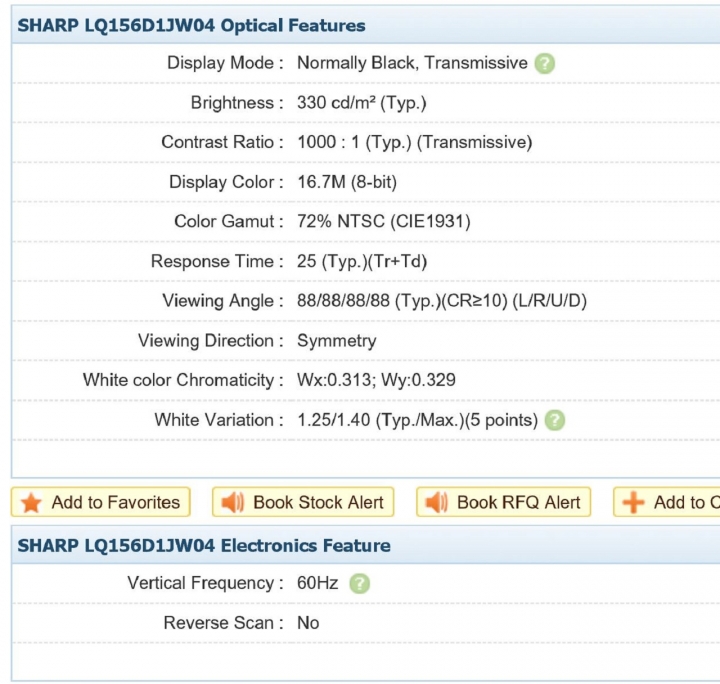Image resolution: width=720 pixels, height=684 pixels.
Task: Click the 'White color Chromaticity :' label
Action: click(184, 380)
